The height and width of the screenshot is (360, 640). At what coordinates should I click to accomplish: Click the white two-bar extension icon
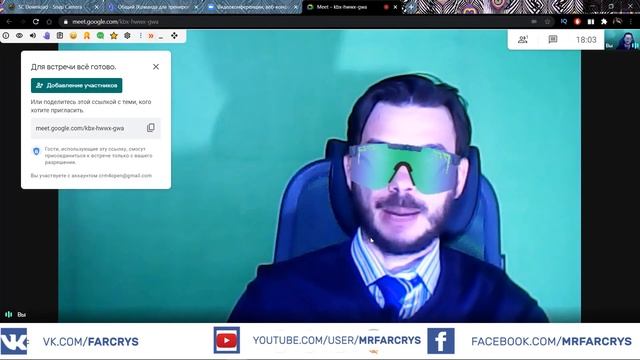[591, 22]
